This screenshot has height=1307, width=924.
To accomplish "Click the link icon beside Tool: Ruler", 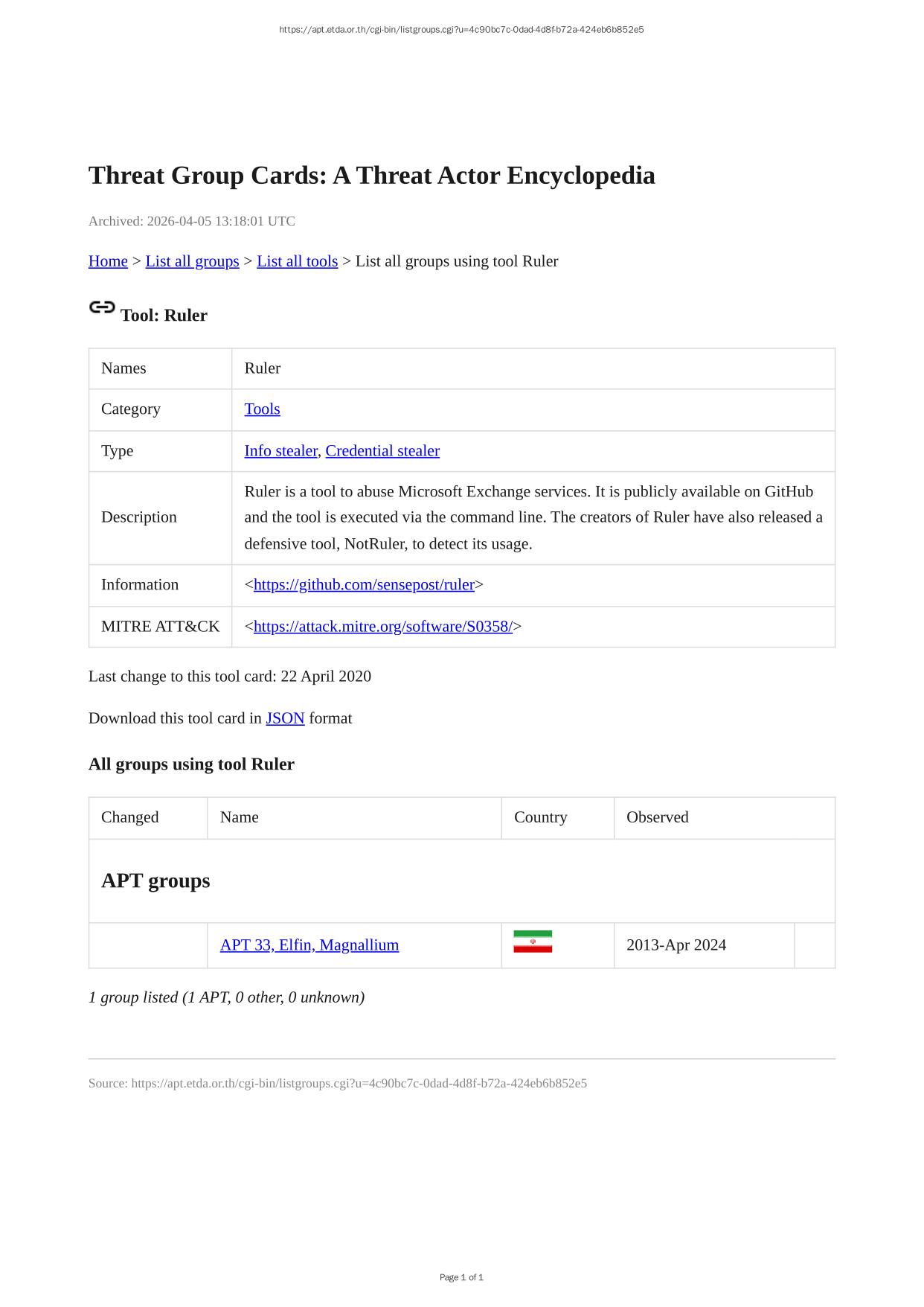I will [x=102, y=307].
